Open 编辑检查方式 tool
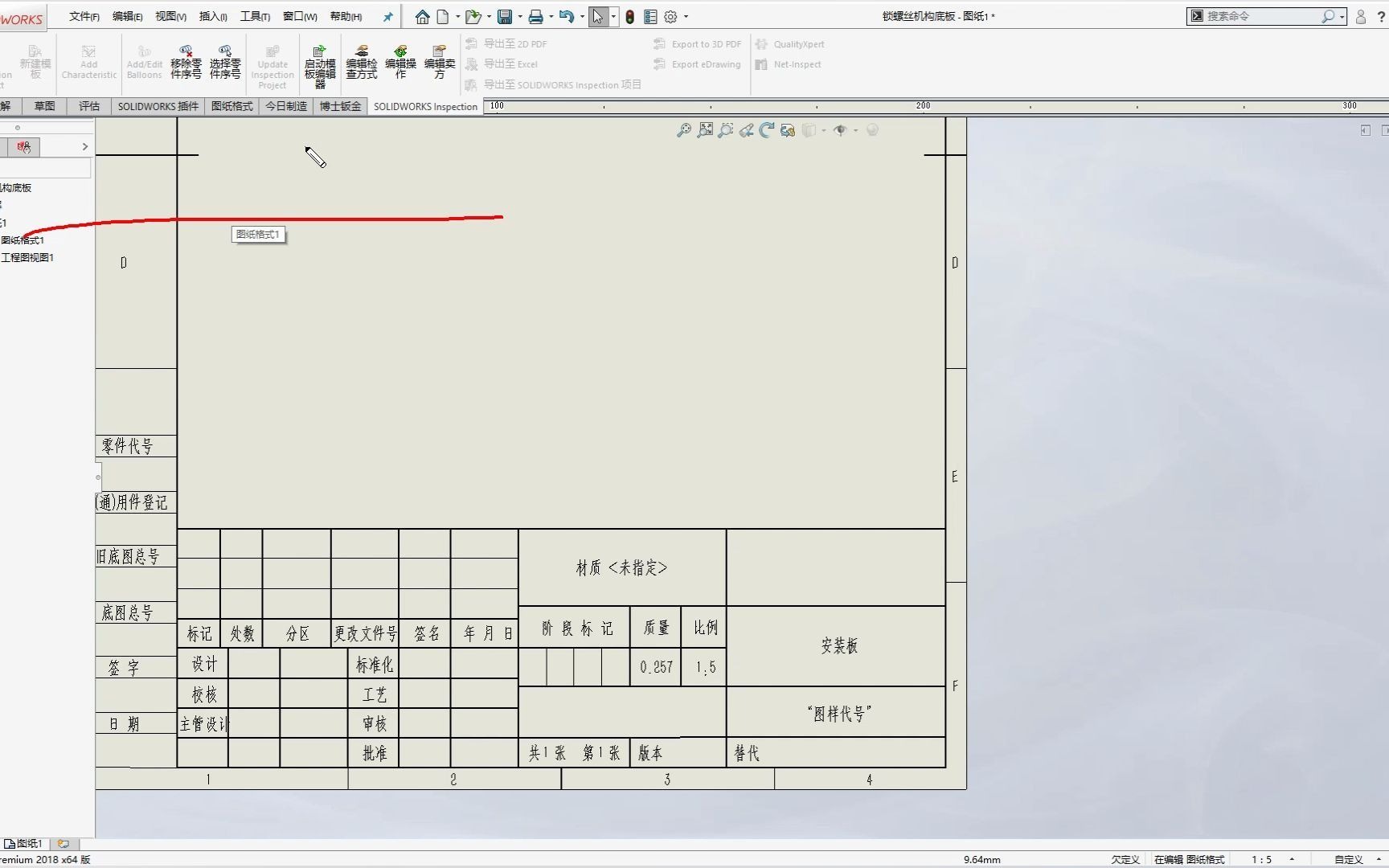The height and width of the screenshot is (868, 1389). [x=361, y=63]
